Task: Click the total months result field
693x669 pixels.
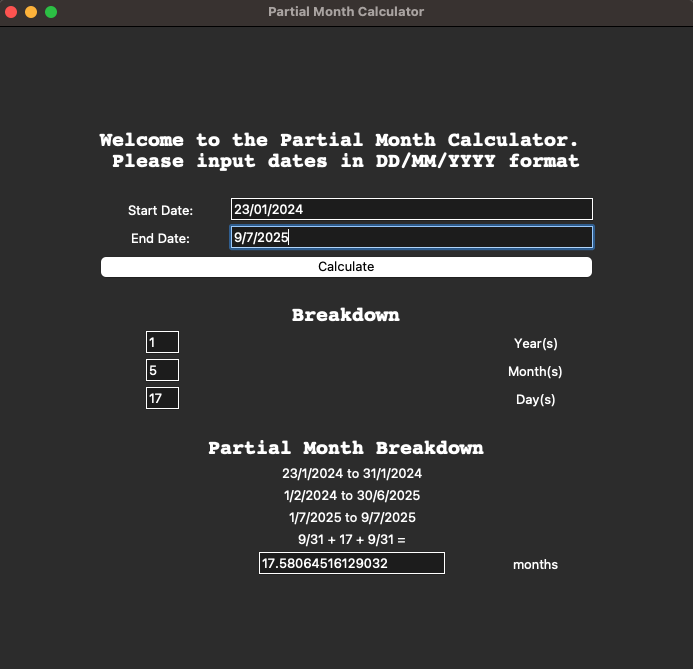Action: [351, 563]
